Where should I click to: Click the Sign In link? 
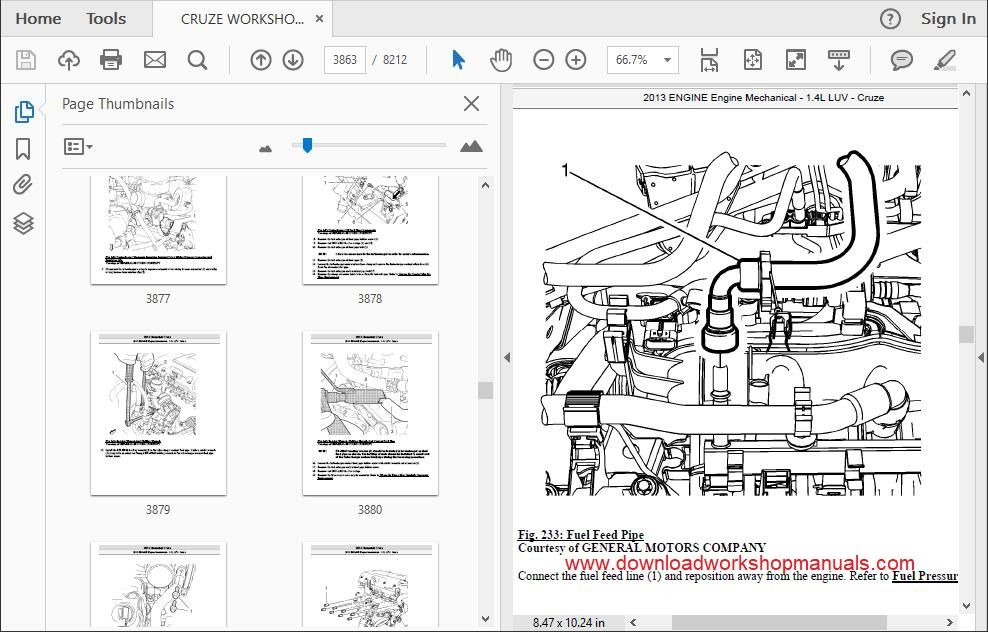948,19
